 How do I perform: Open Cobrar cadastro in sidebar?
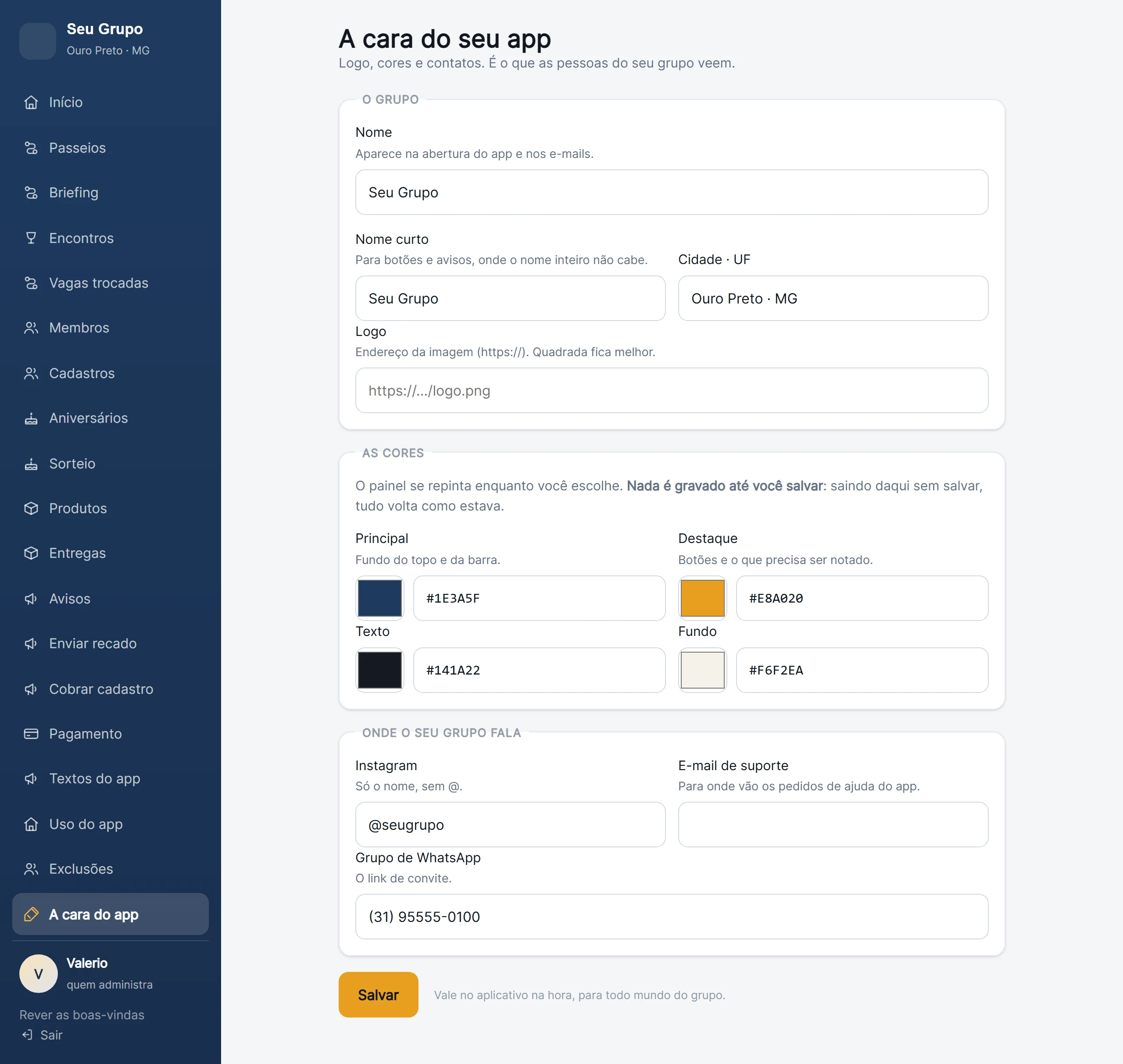point(110,689)
